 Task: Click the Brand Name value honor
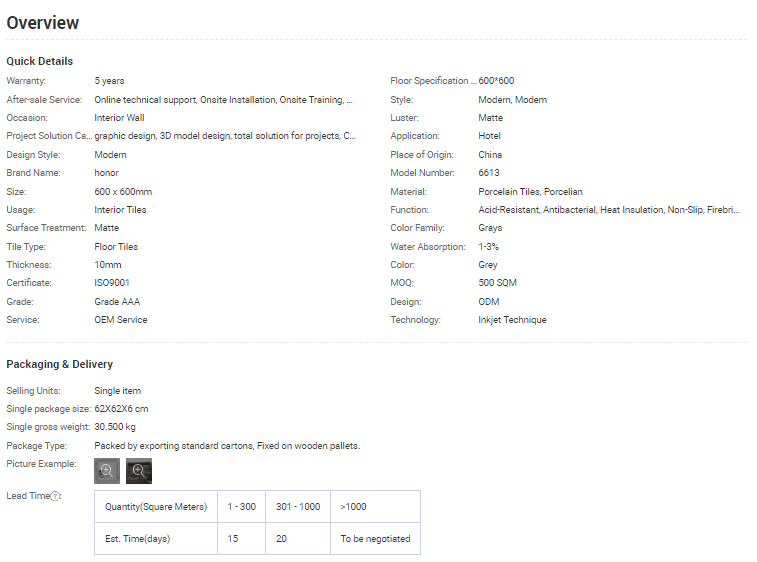point(106,173)
